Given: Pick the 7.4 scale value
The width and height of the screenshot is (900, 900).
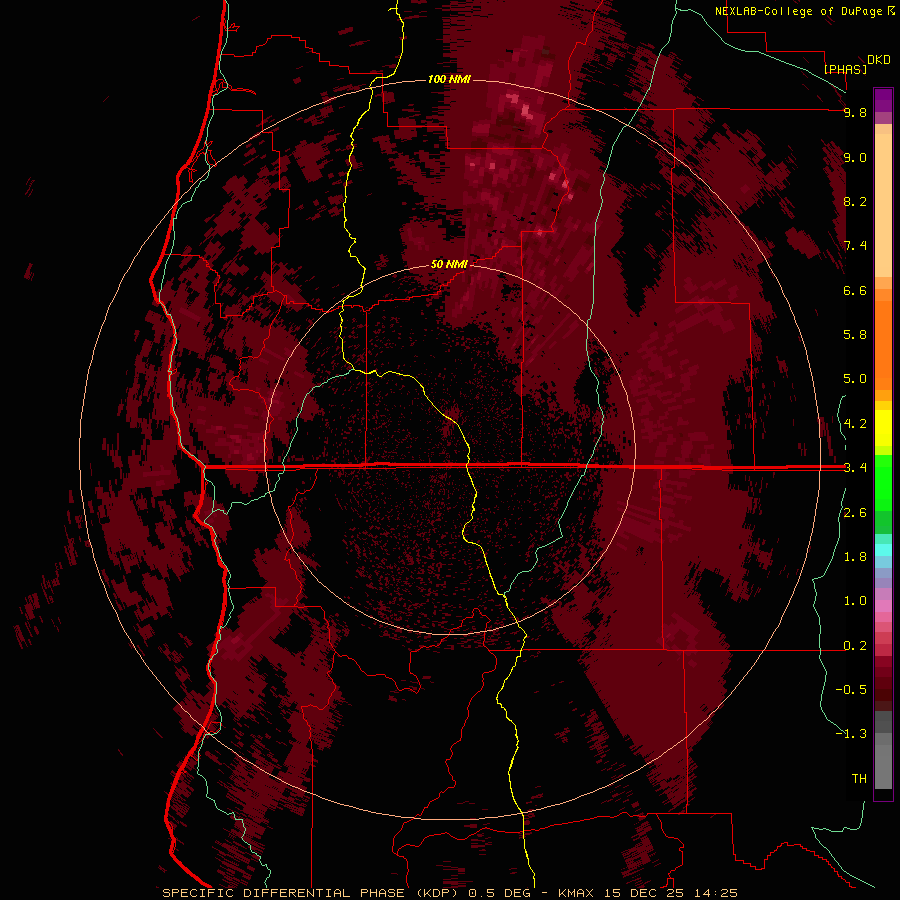Looking at the screenshot, I should pyautogui.click(x=855, y=246).
